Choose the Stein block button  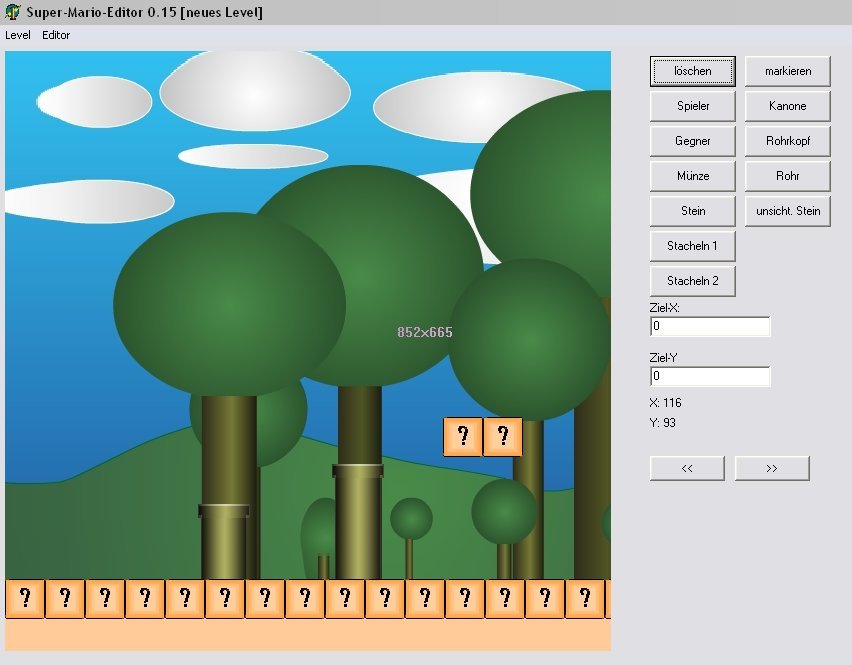(693, 211)
